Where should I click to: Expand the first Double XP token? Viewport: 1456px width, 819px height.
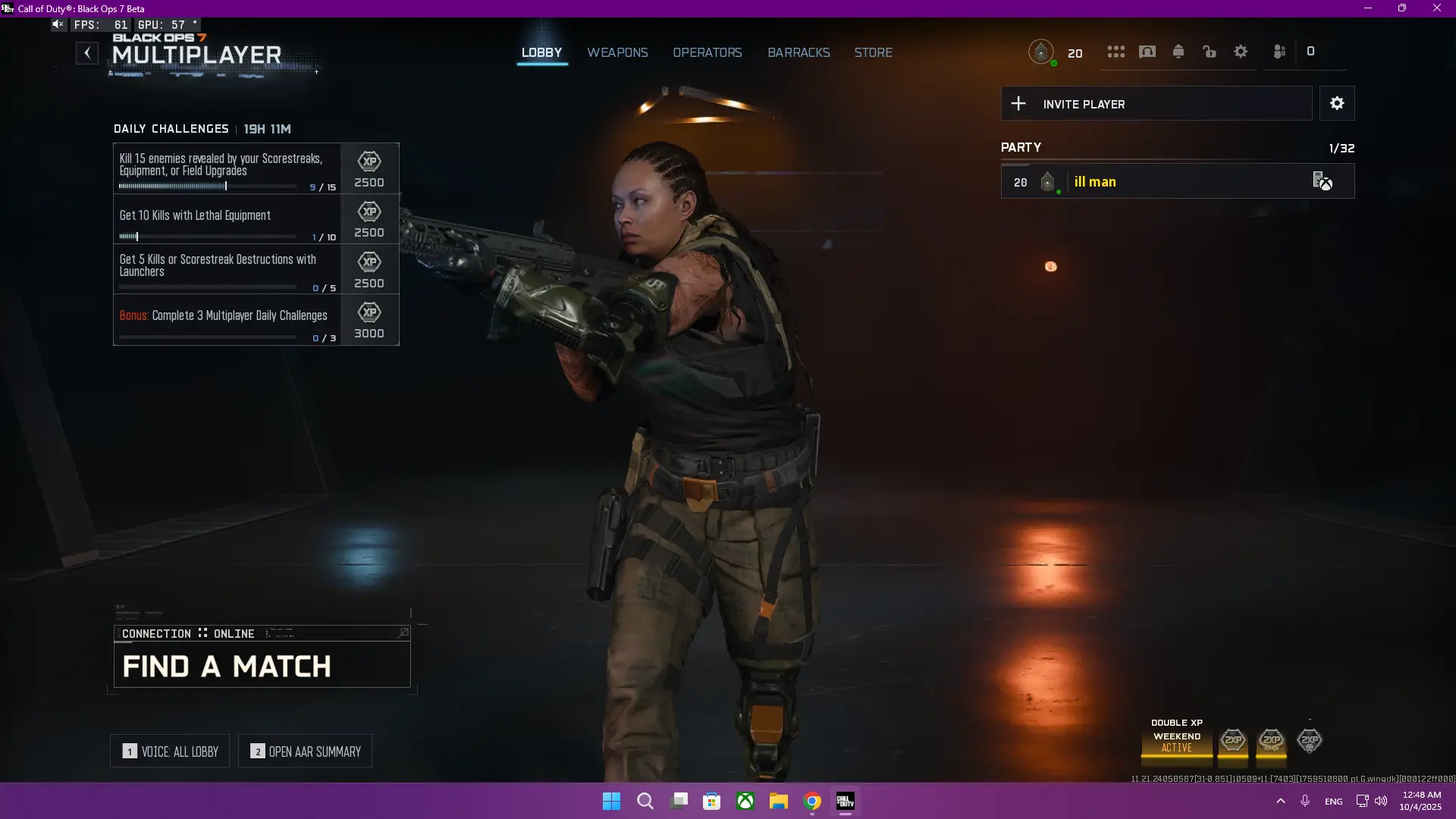point(1233,740)
